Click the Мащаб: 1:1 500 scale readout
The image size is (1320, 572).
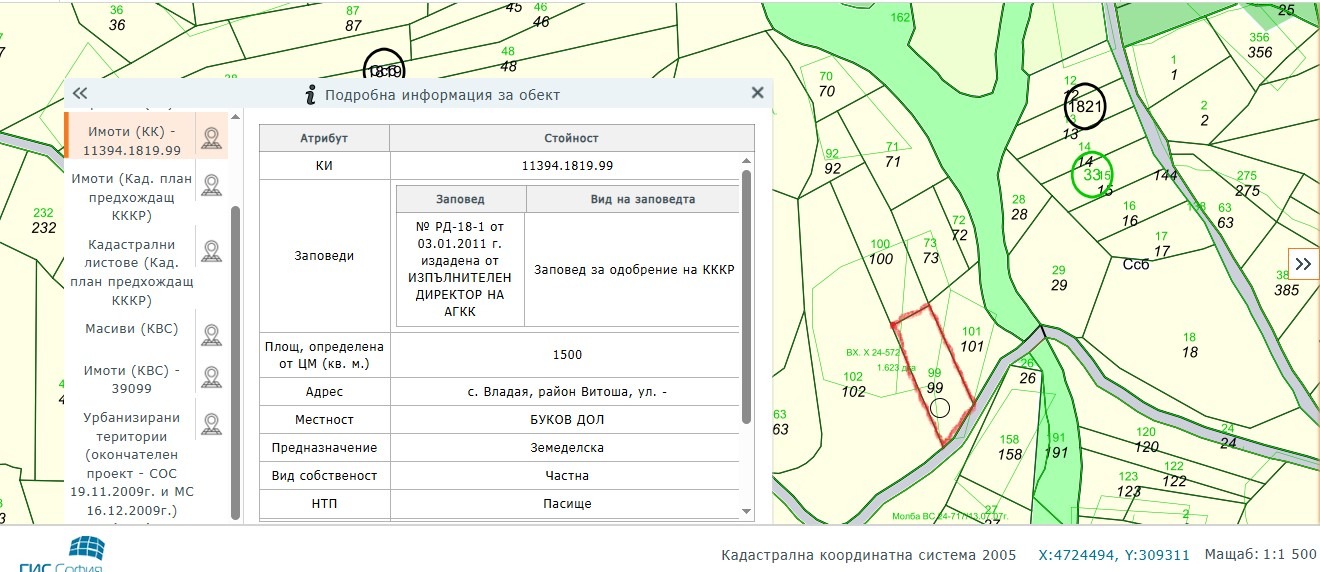click(x=1260, y=555)
